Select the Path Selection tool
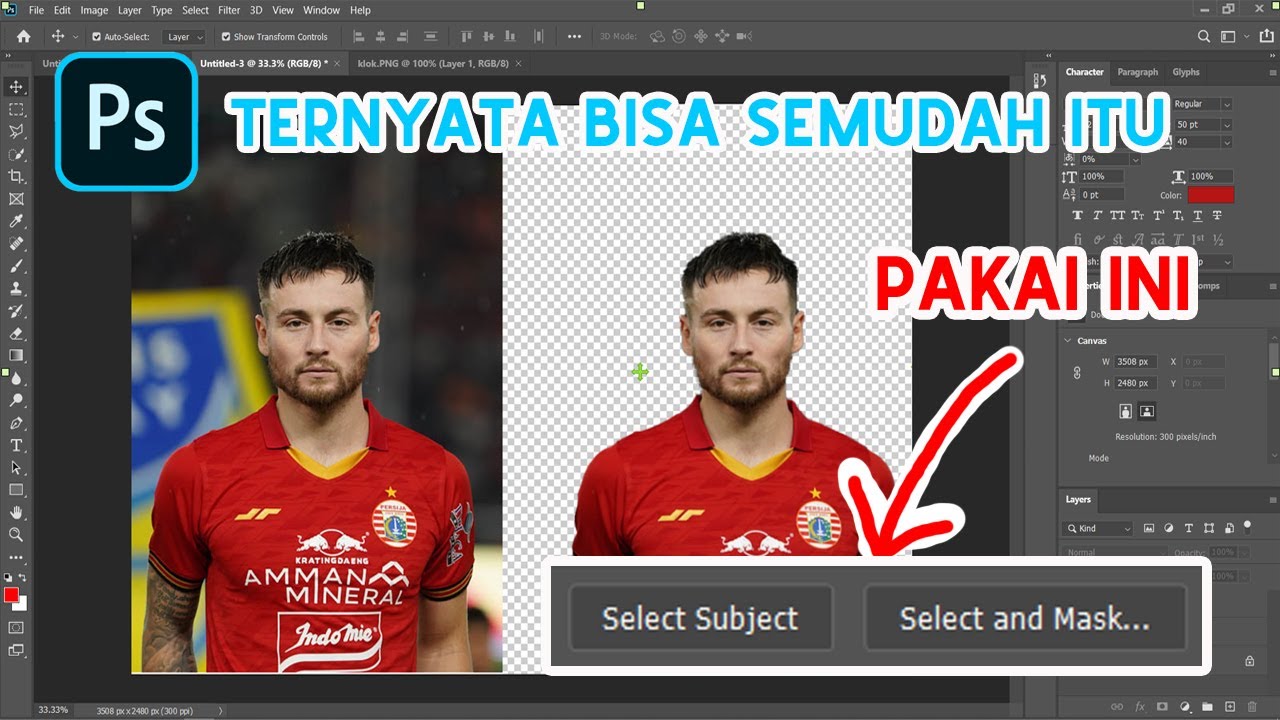 pyautogui.click(x=16, y=467)
